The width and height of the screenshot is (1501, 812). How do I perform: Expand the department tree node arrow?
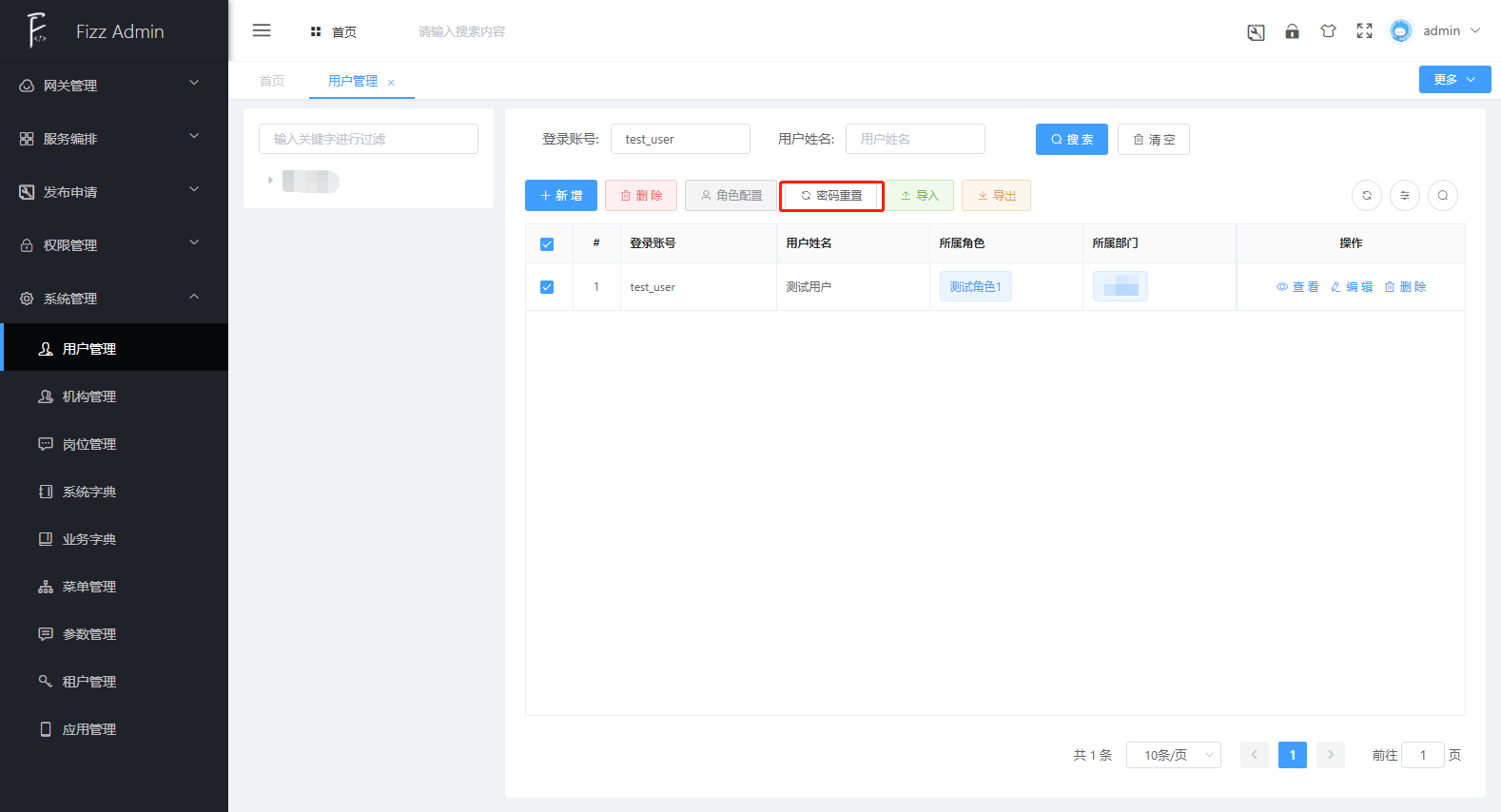270,180
